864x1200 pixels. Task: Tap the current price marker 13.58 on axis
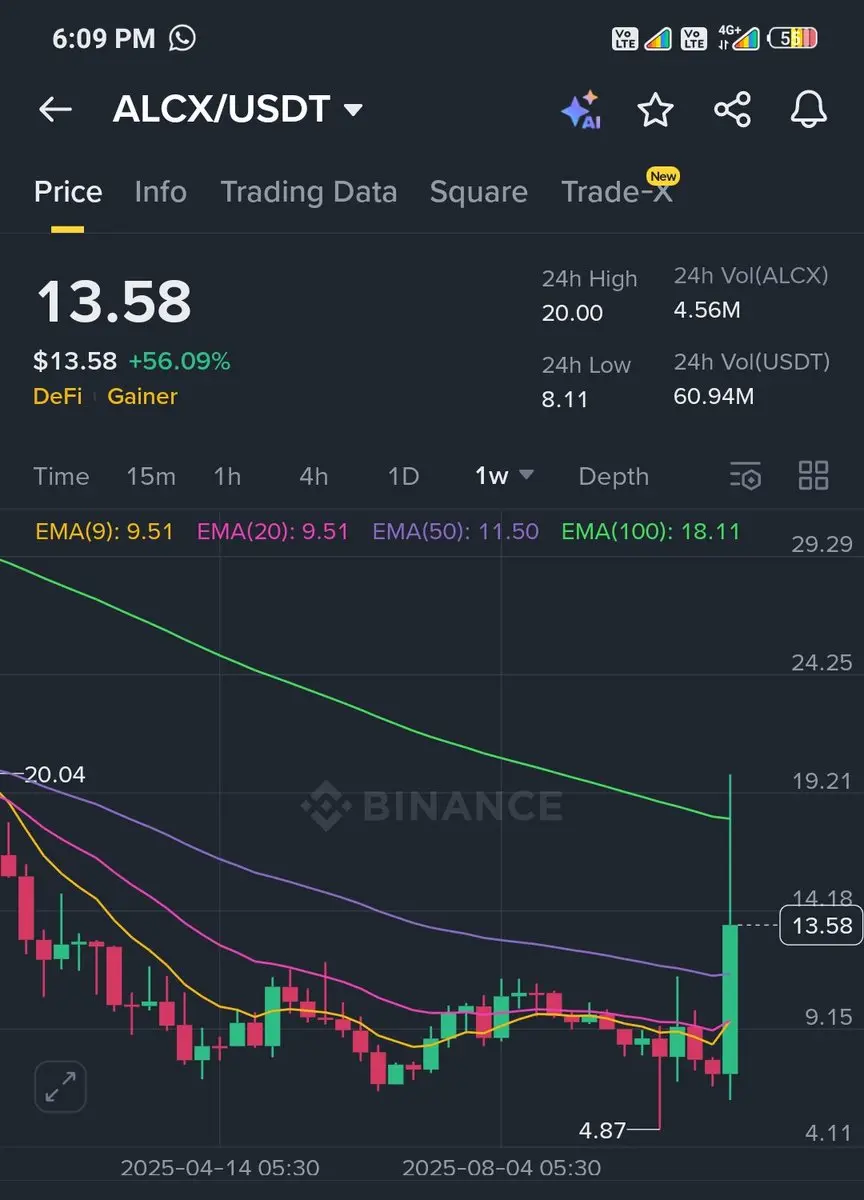(821, 925)
